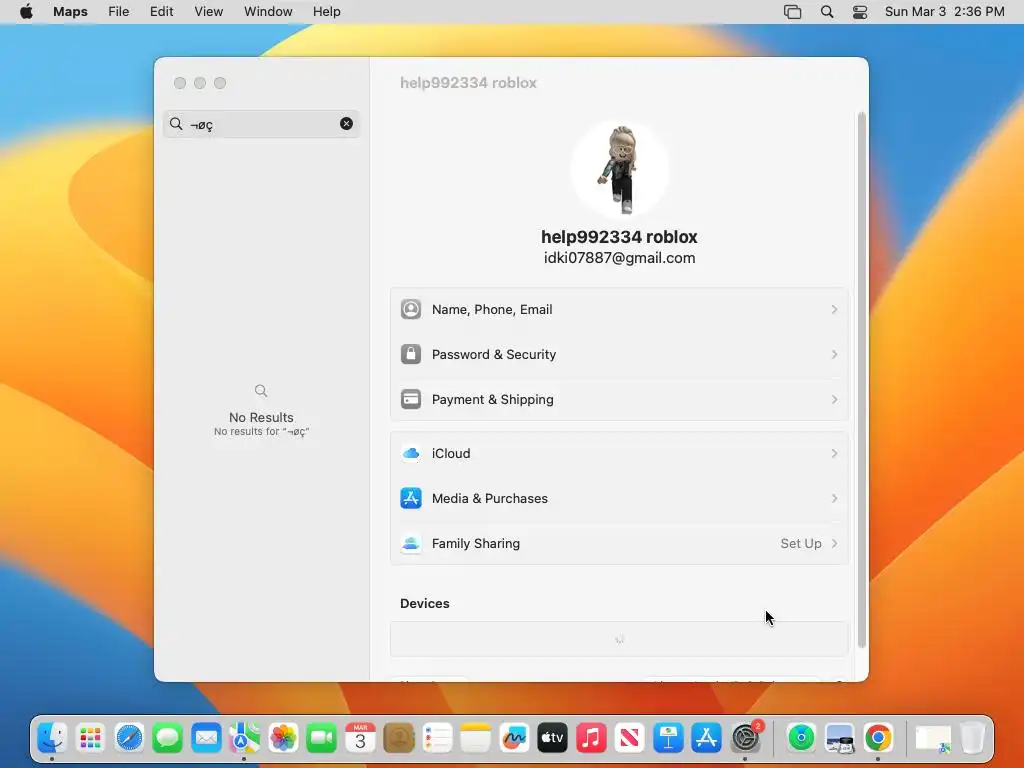This screenshot has width=1024, height=768.
Task: Open News from the Dock
Action: [x=630, y=738]
